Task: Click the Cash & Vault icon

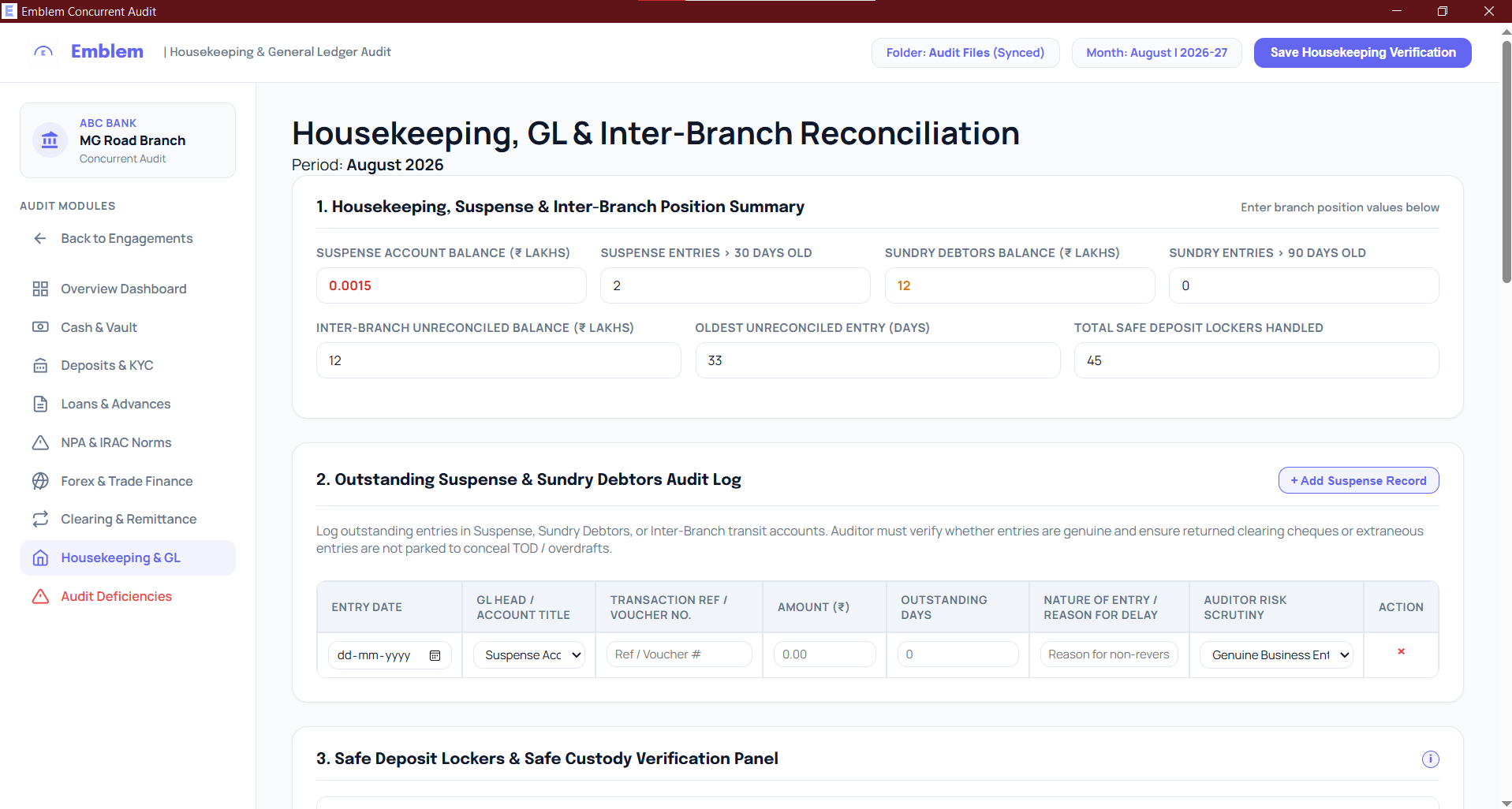Action: click(40, 327)
